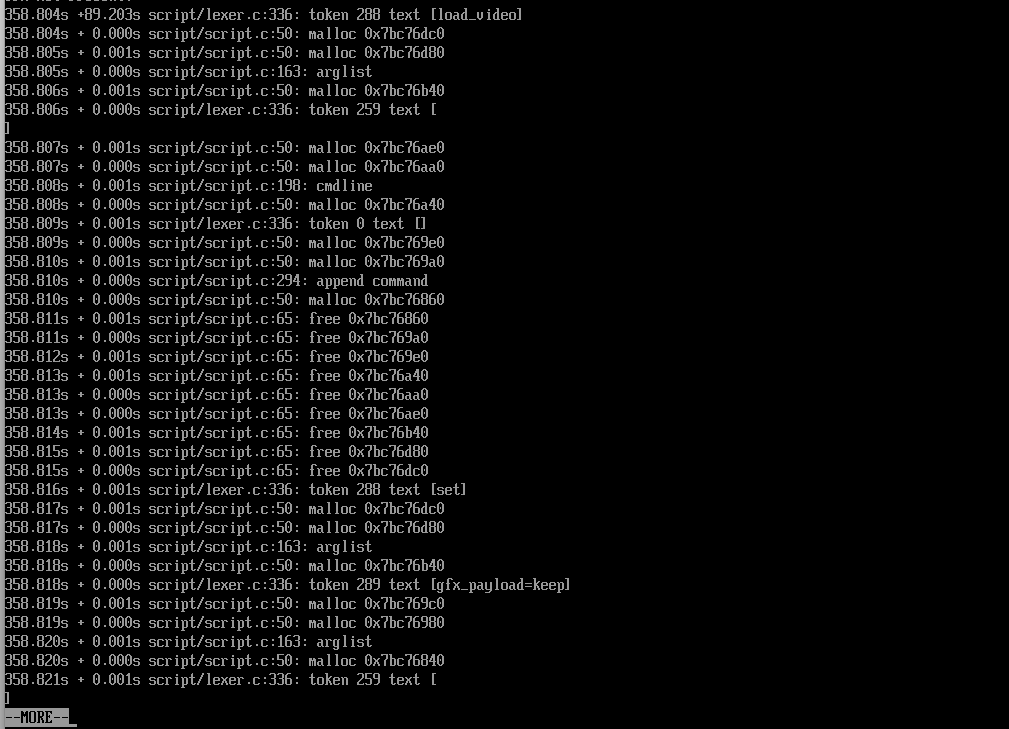Viewport: 1009px width, 729px height.
Task: Click the script.c:198 cmdline log line
Action: tap(188, 186)
